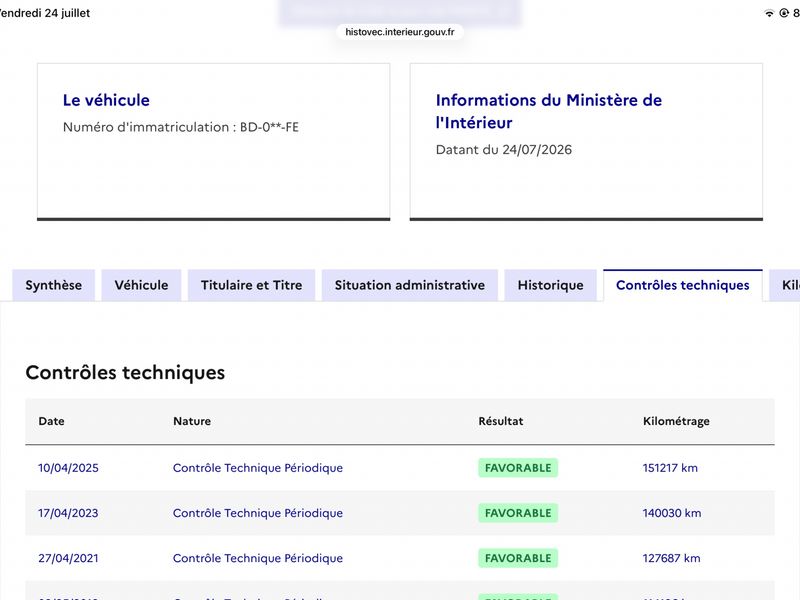Tap the orientation lock status icon

click(784, 13)
